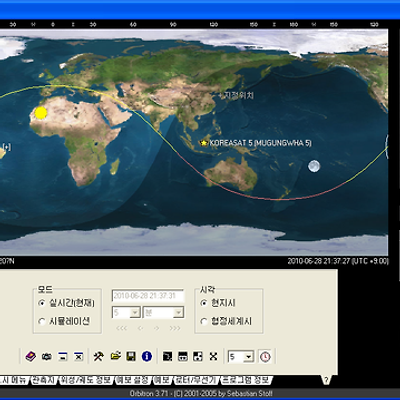Click the four-arrow fullscreen icon

pos(213,356)
